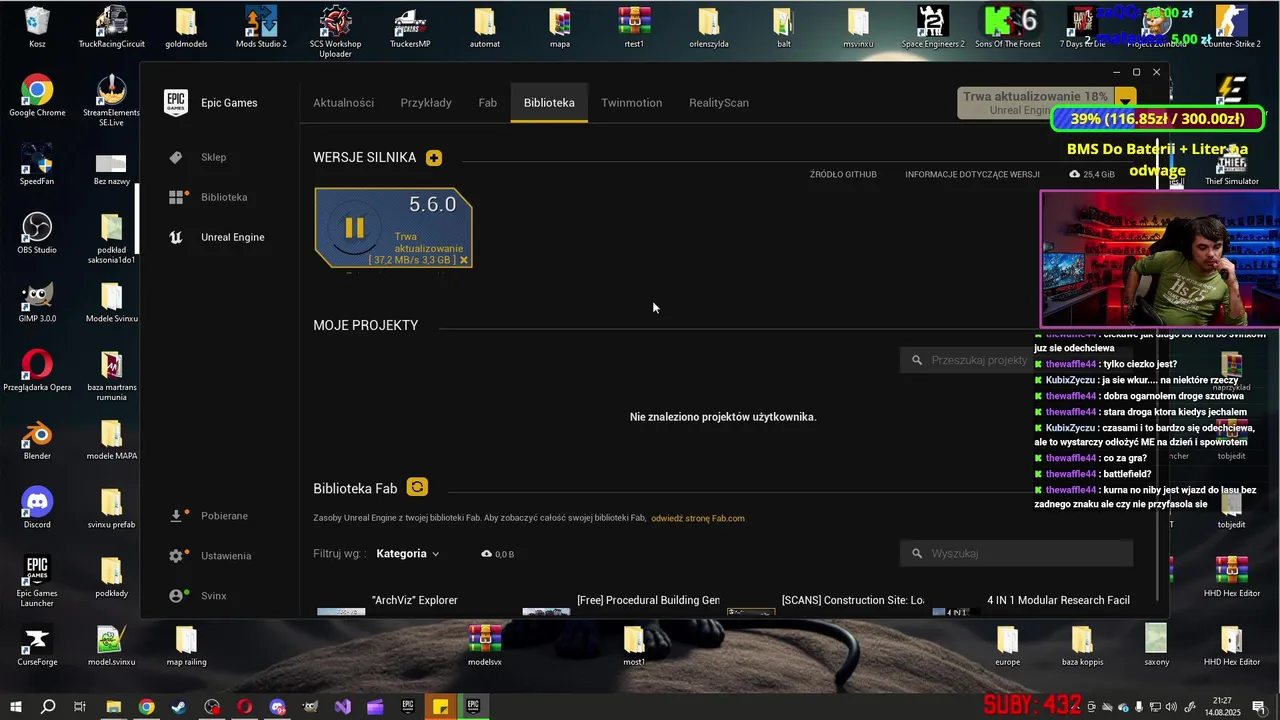
Task: Open the ŹRÓDŁO GITHUB link
Action: click(843, 174)
